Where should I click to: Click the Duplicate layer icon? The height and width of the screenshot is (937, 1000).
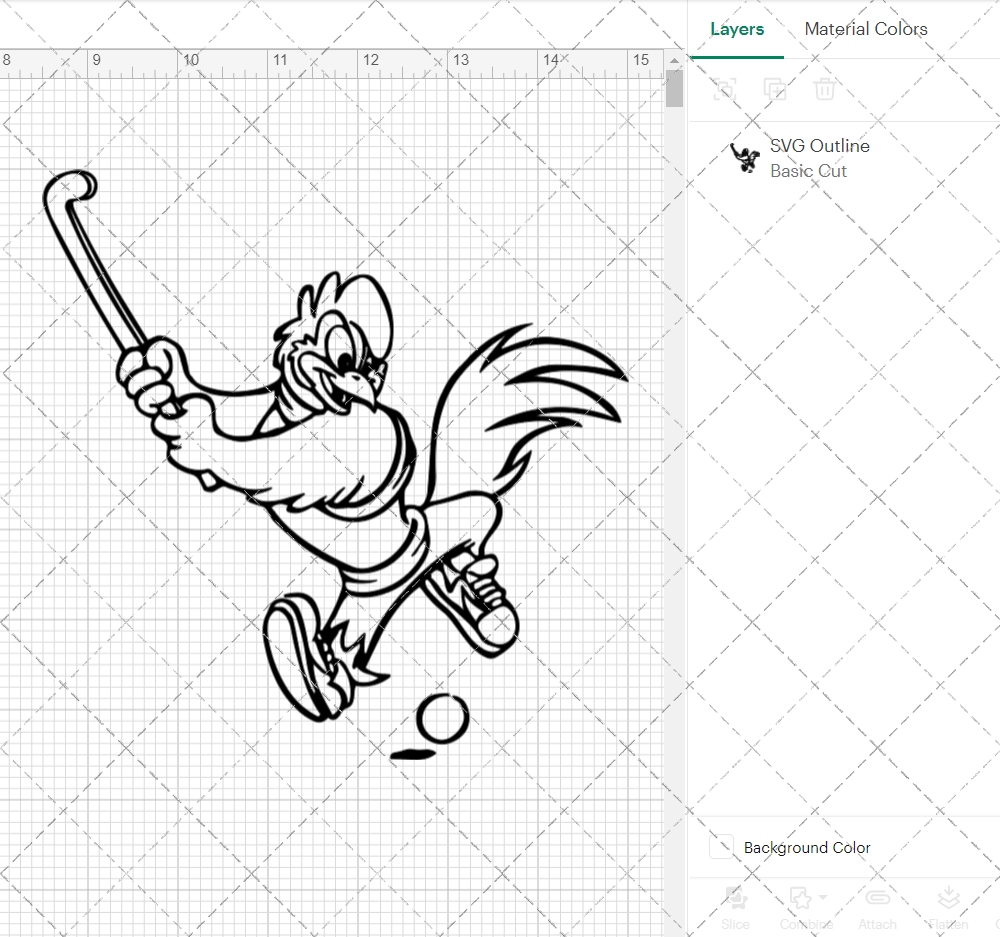click(x=774, y=89)
